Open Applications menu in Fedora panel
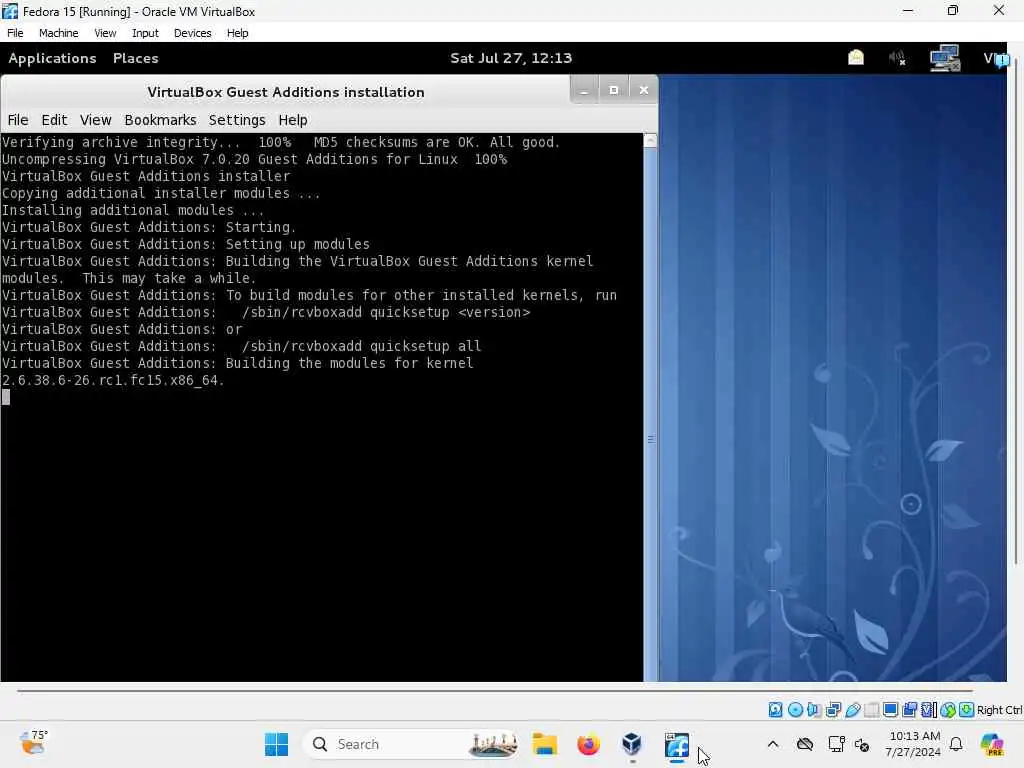Screen dimensions: 1024x768 coord(52,58)
